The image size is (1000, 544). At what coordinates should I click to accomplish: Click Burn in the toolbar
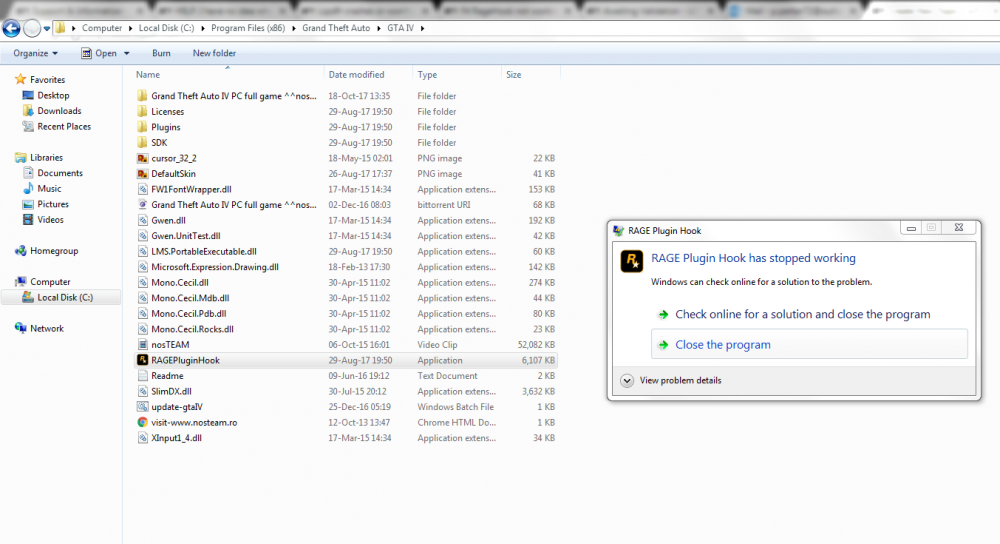click(x=161, y=53)
